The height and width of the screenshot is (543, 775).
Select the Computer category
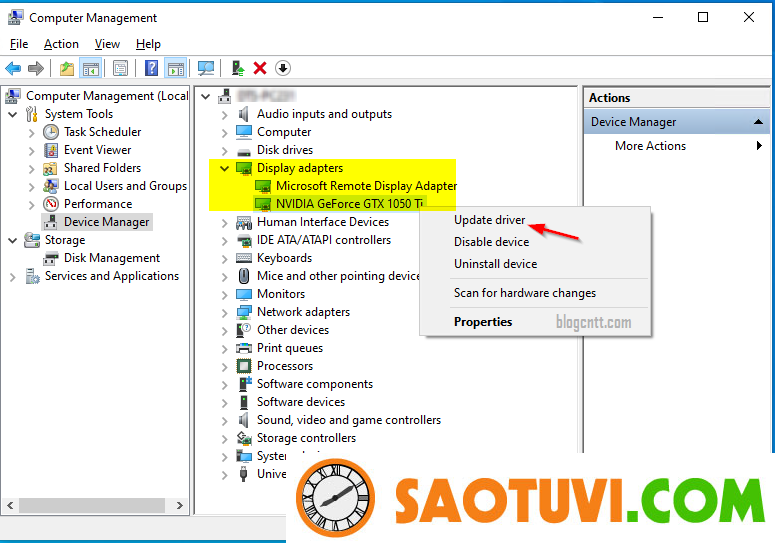[x=284, y=132]
